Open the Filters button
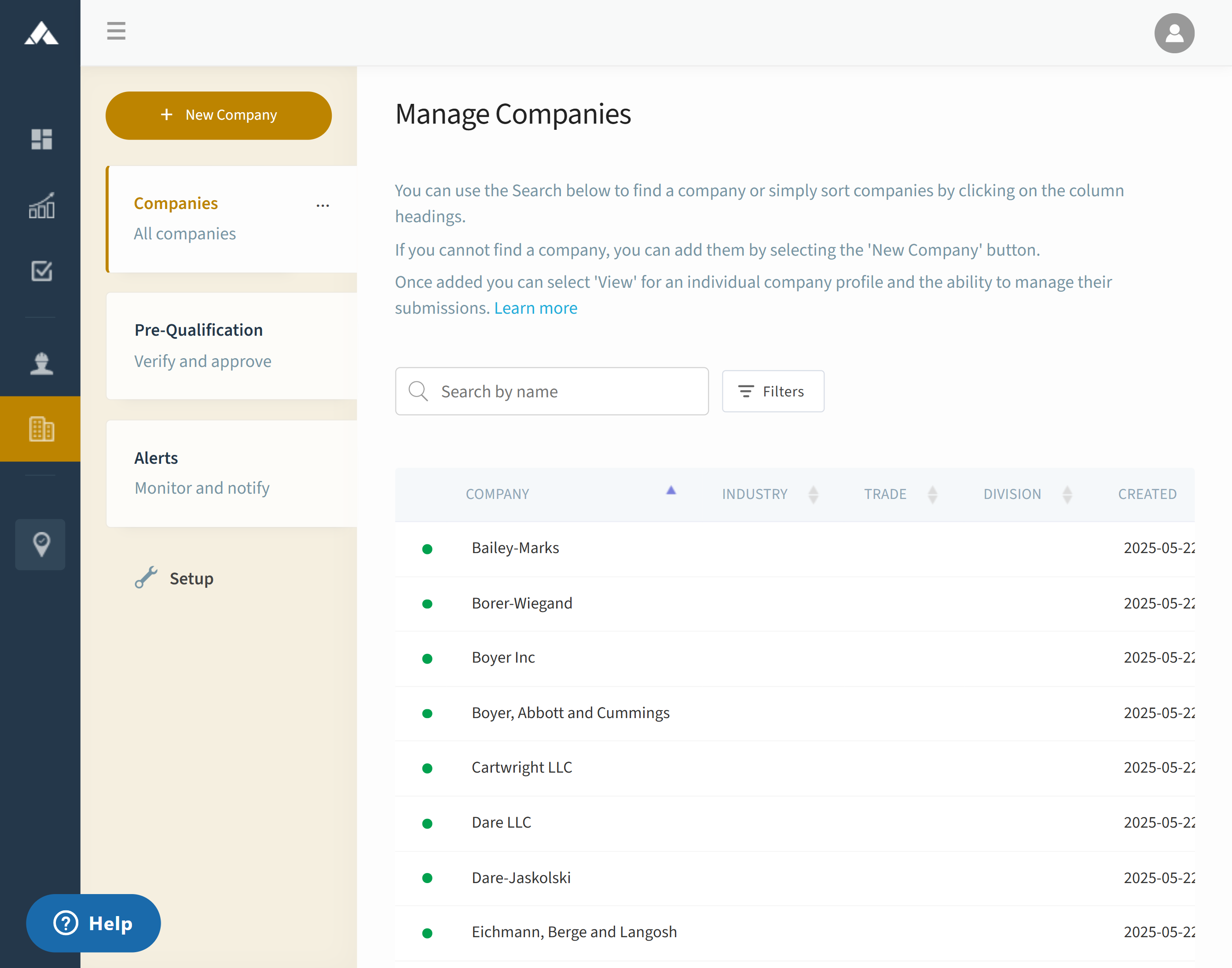The height and width of the screenshot is (968, 1232). tap(772, 391)
